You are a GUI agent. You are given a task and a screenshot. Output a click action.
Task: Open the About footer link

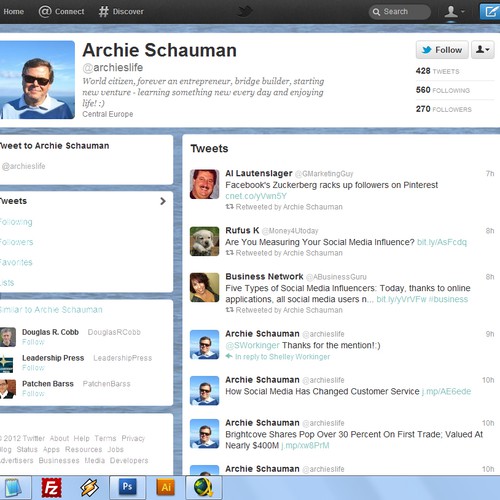coord(59,438)
